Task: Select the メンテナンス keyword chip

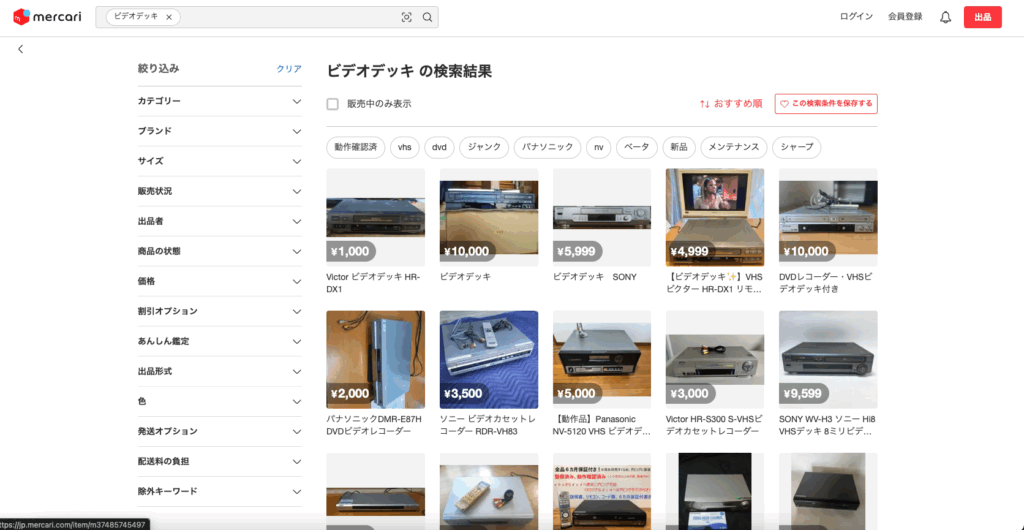Action: tap(733, 148)
